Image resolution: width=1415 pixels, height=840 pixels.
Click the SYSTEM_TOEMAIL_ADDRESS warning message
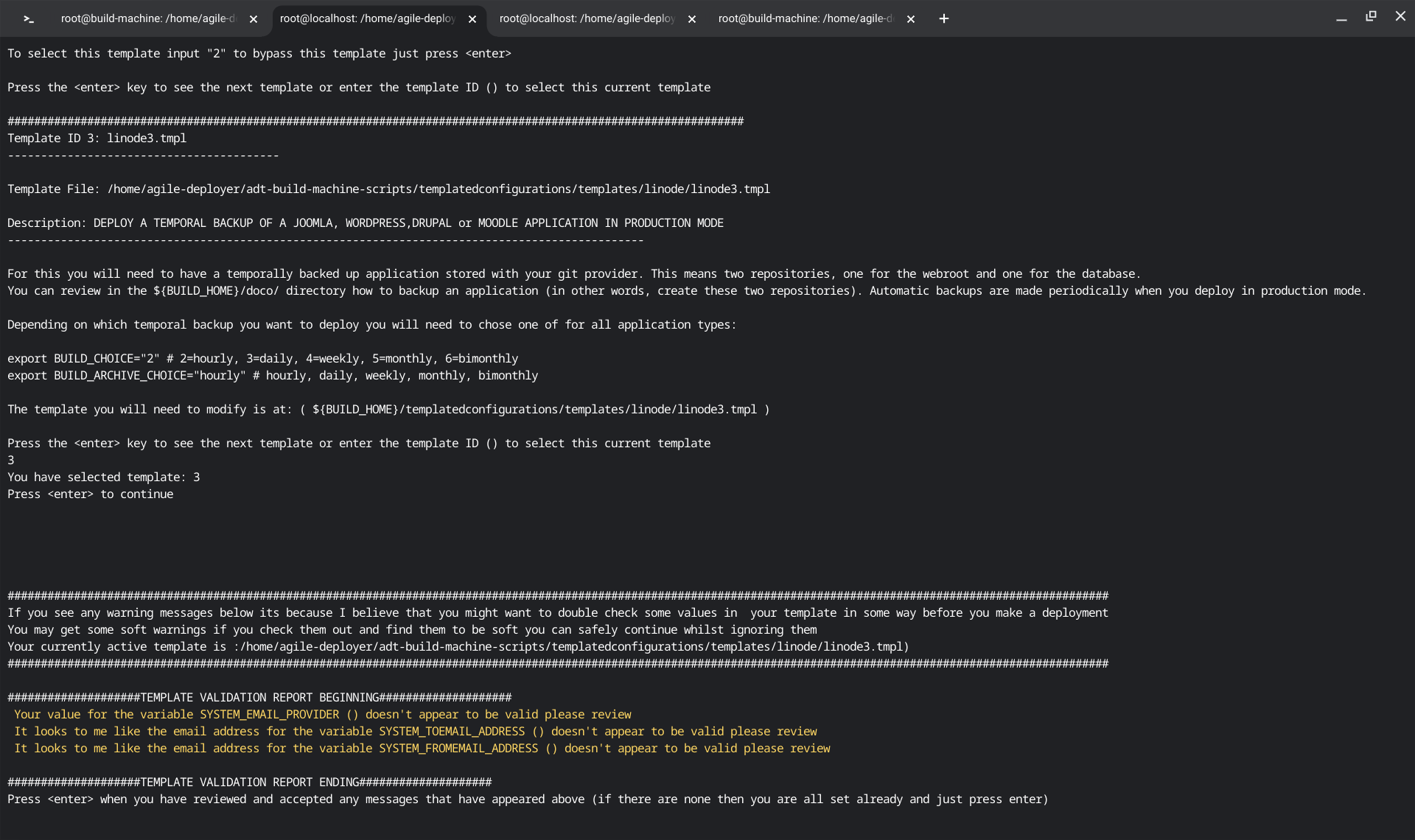[x=415, y=732]
